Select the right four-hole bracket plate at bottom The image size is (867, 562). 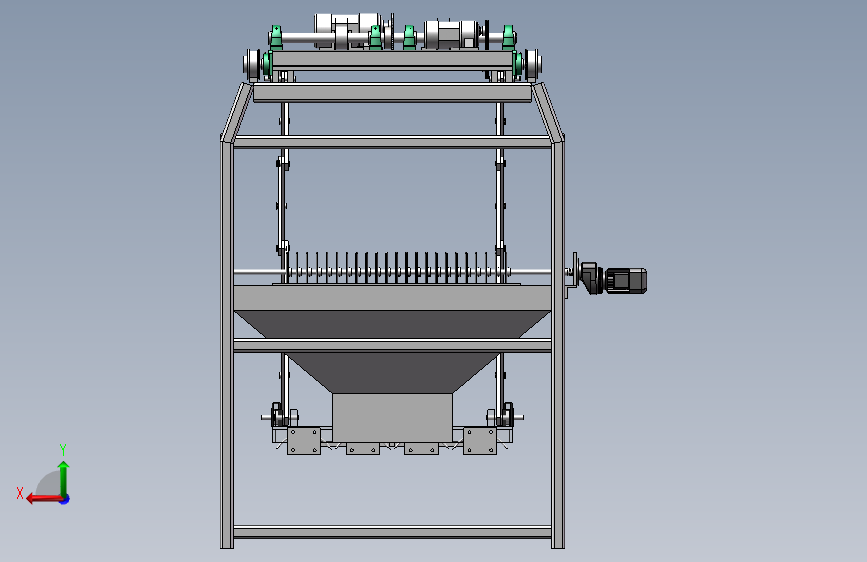click(480, 441)
